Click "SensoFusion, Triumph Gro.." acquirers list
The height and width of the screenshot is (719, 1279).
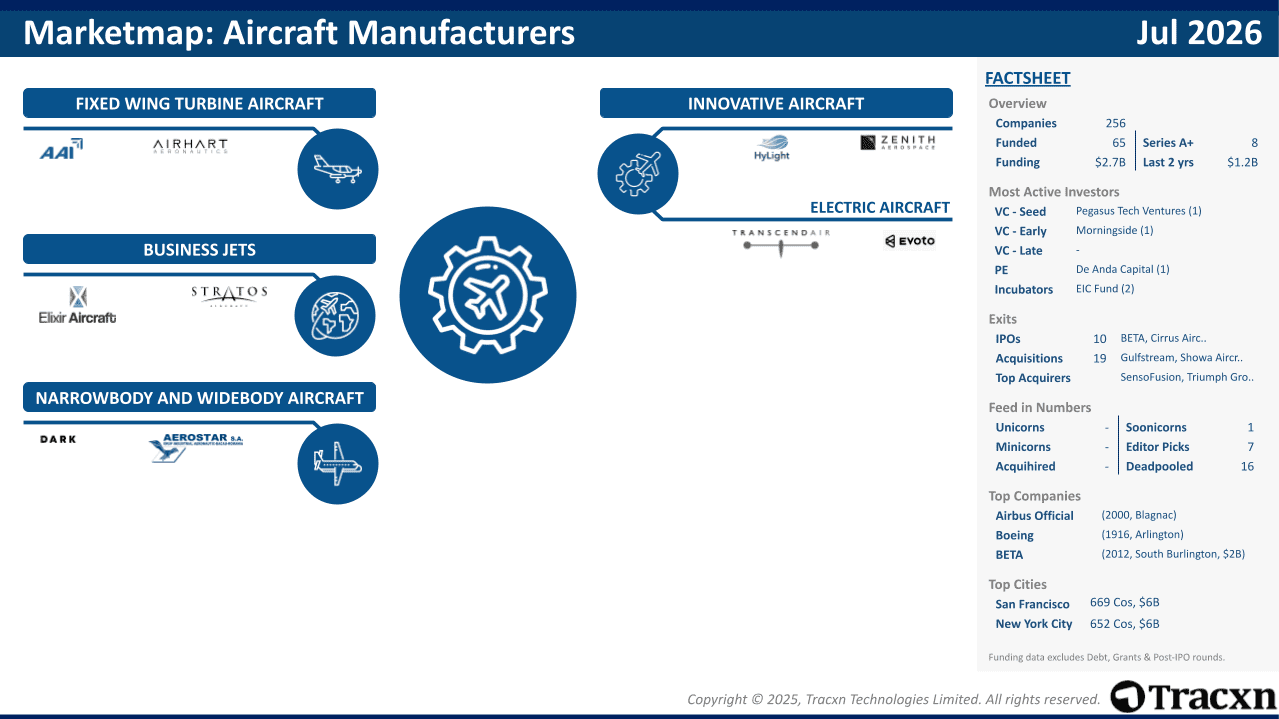tap(1187, 378)
